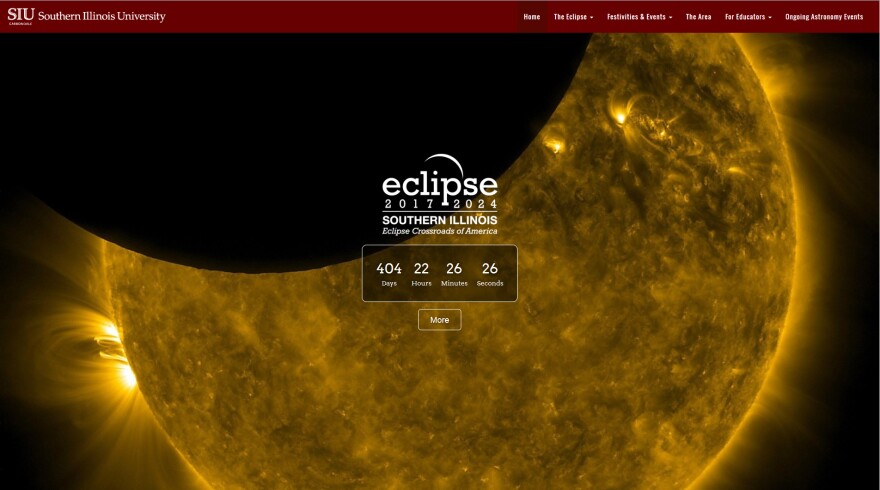The width and height of the screenshot is (880, 490).
Task: Open Ongoing Astronomy Events page
Action: tap(824, 17)
